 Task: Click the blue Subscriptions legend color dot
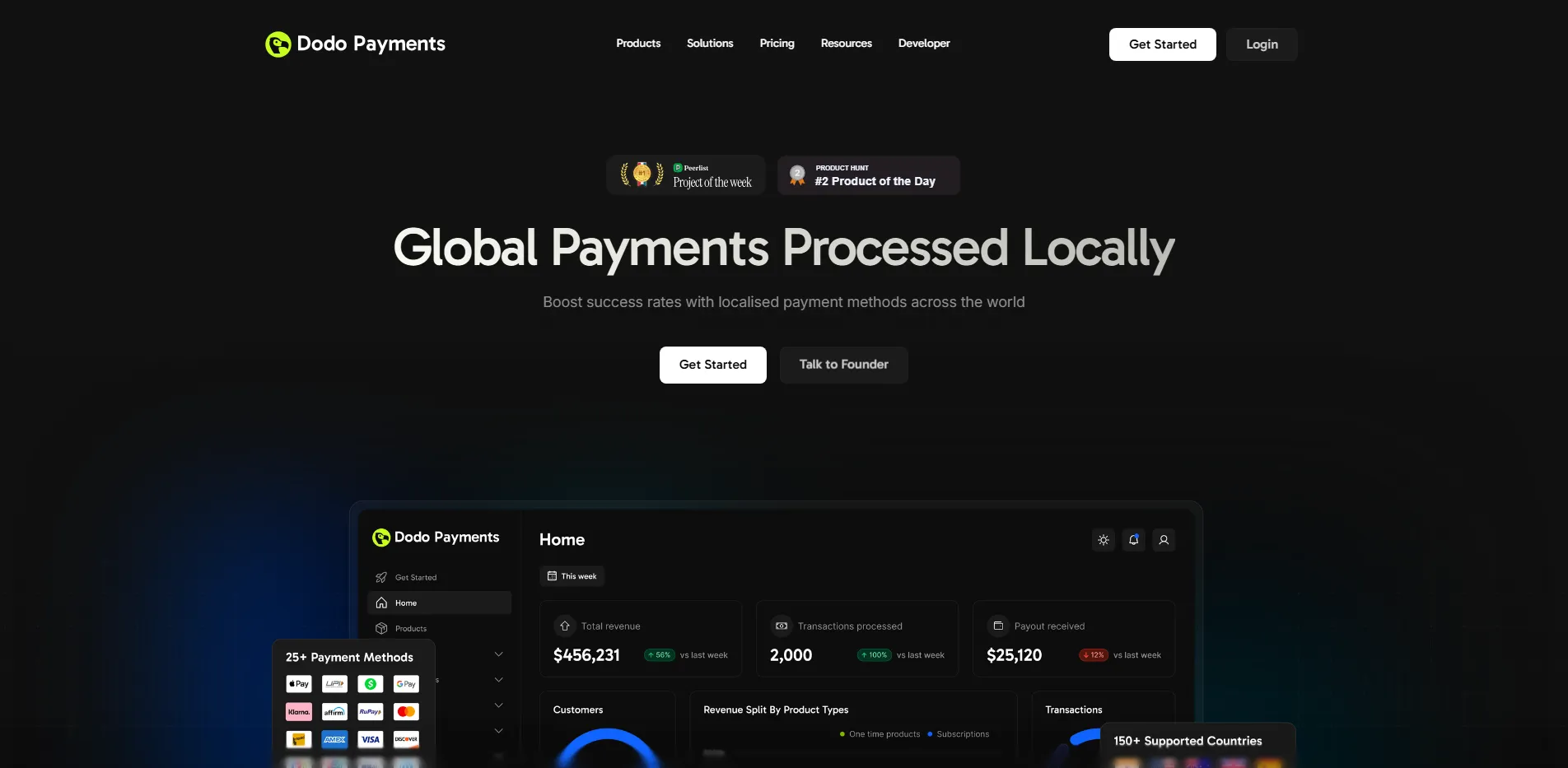929,733
